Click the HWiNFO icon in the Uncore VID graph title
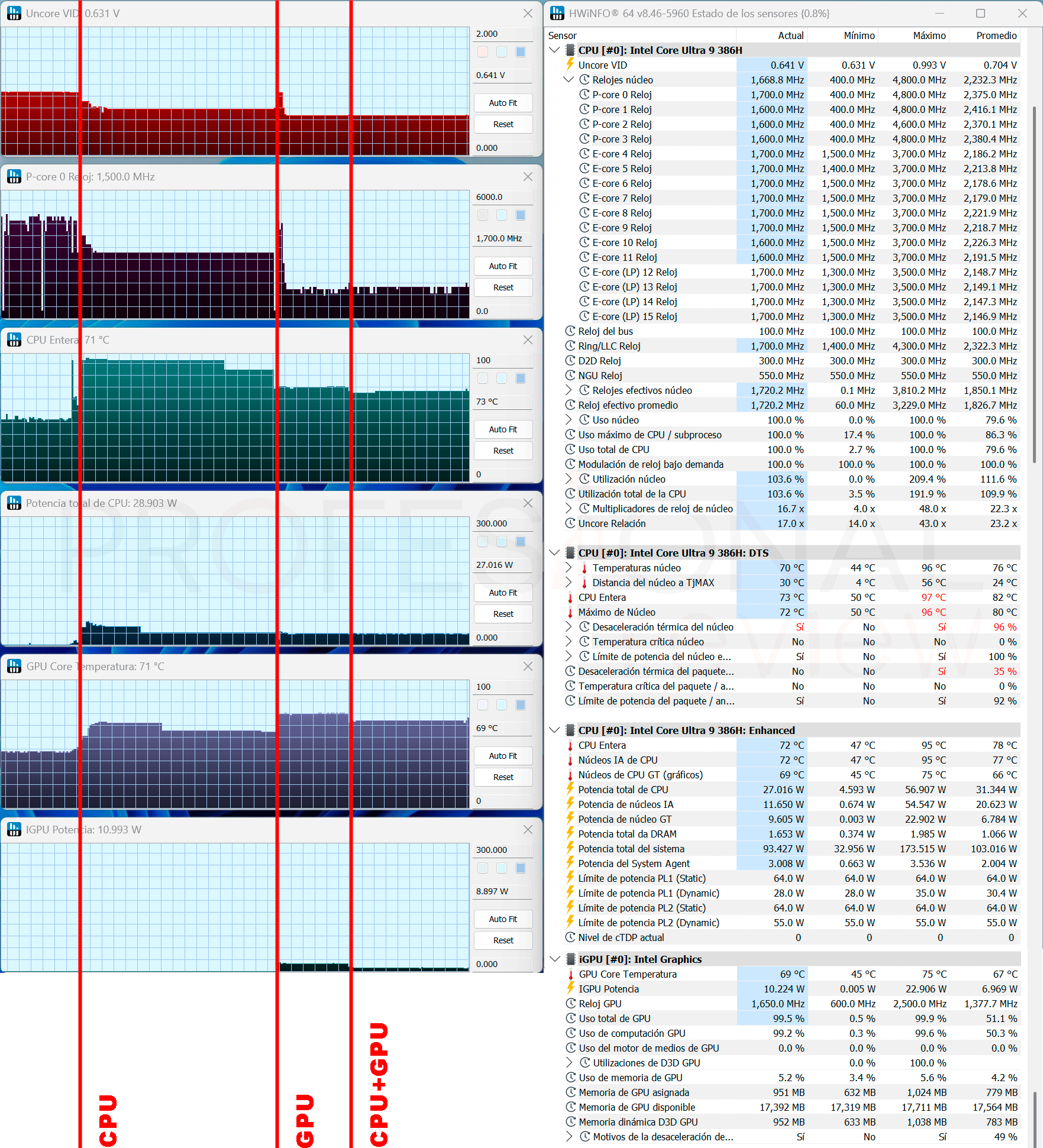The width and height of the screenshot is (1043, 1148). [14, 13]
